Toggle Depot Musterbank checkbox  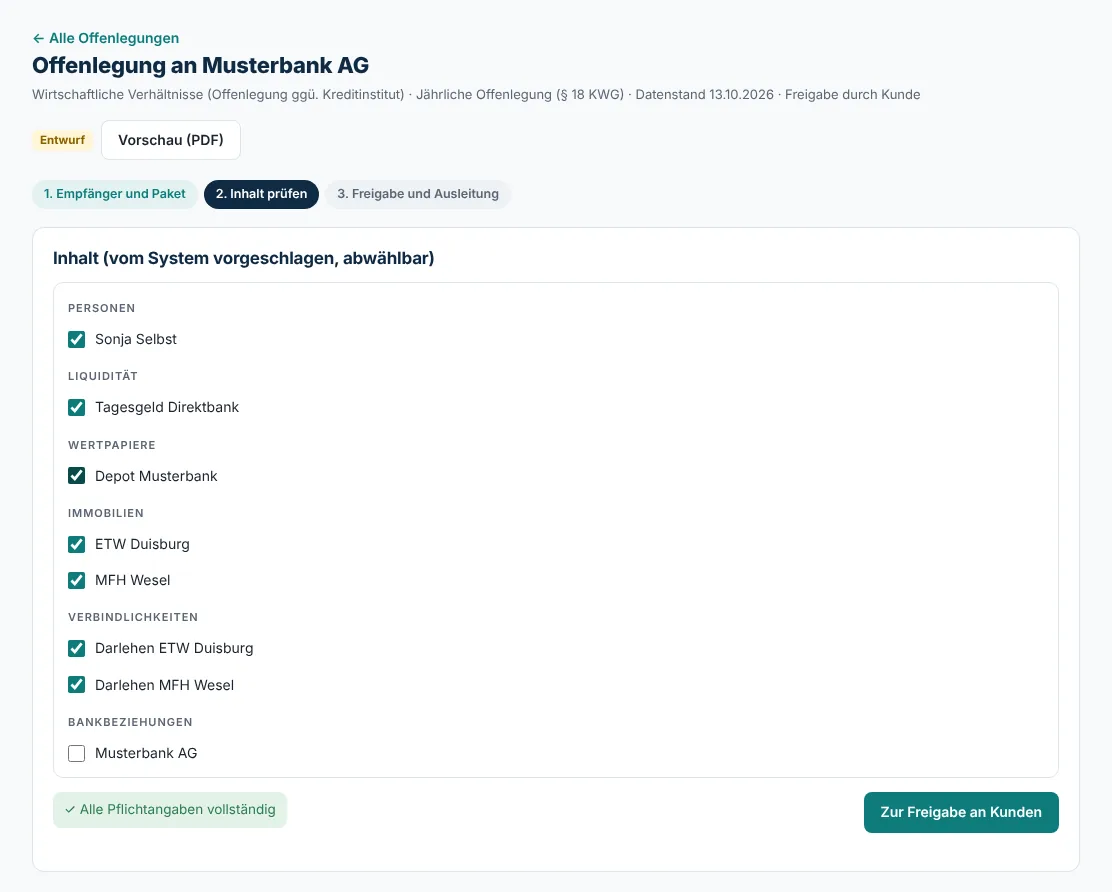click(77, 476)
